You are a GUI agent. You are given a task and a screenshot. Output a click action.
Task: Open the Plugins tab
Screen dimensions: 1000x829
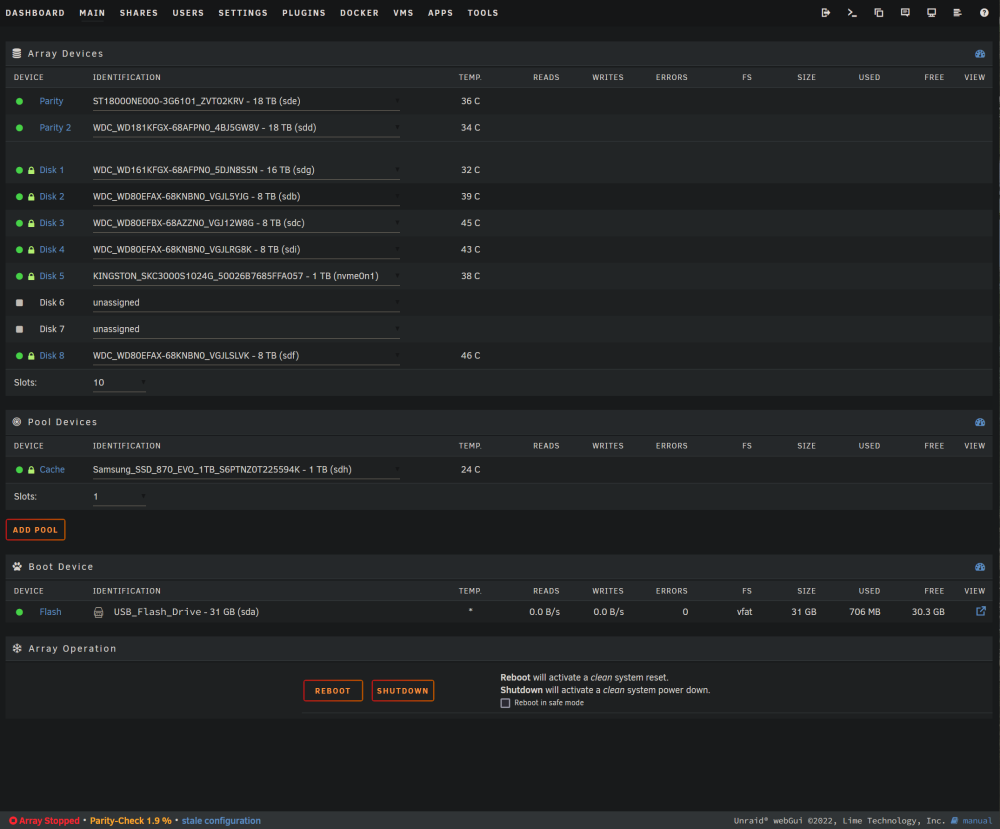pos(304,13)
